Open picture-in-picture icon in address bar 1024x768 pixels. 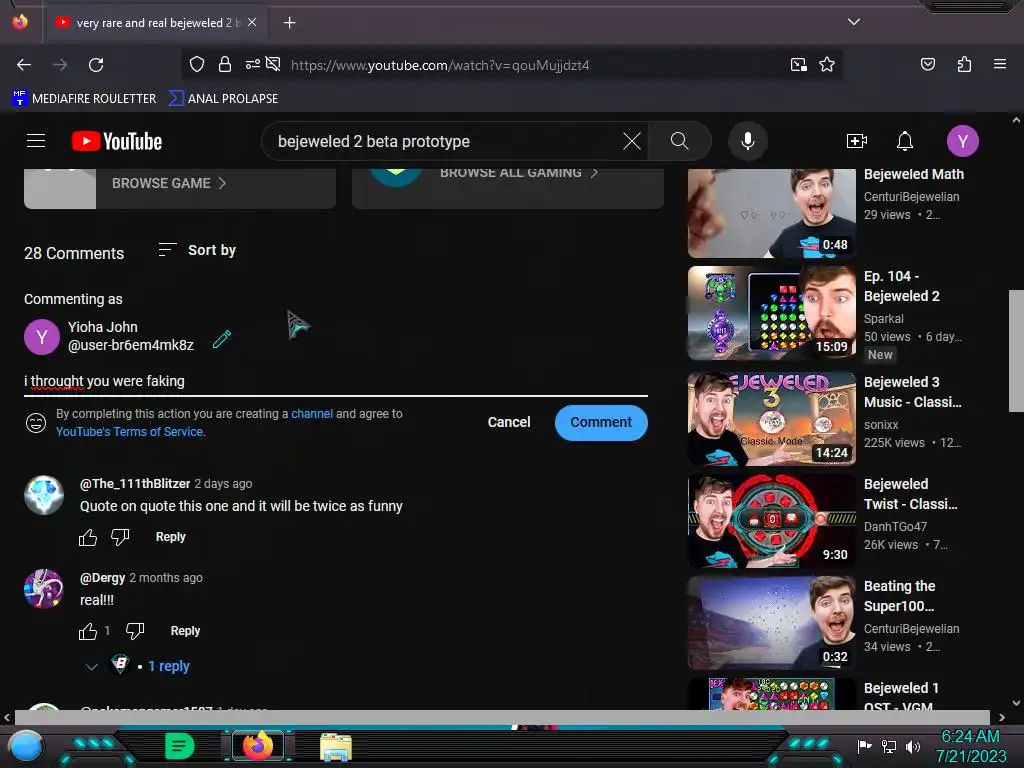pyautogui.click(x=799, y=65)
